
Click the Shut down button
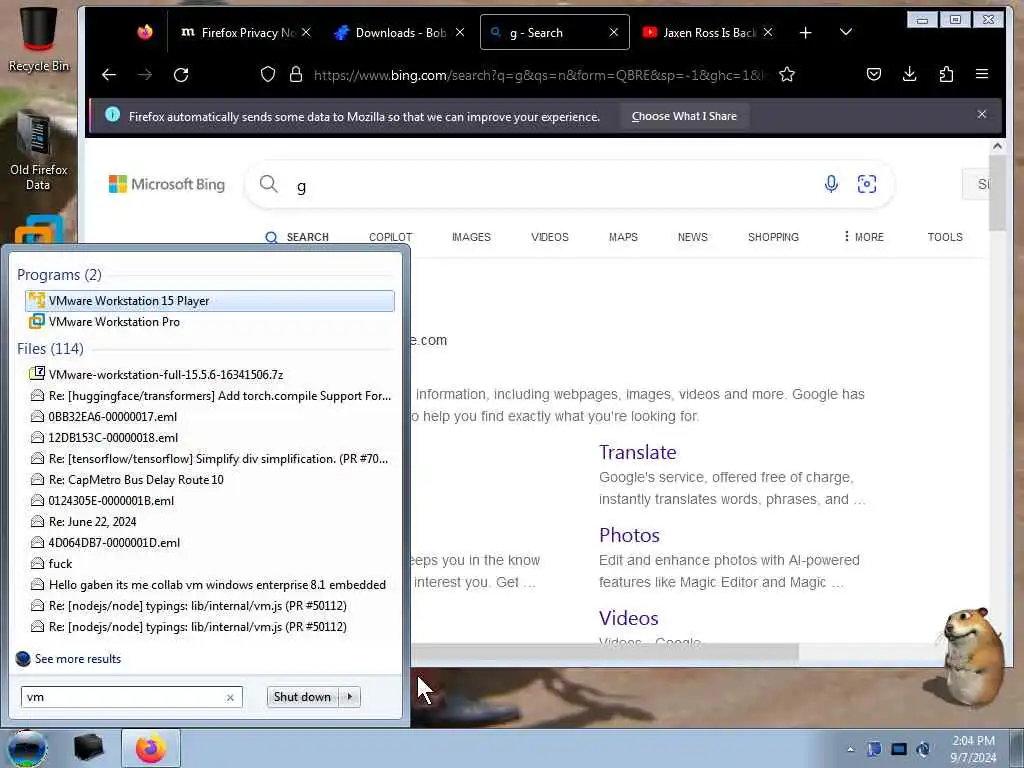click(x=303, y=697)
